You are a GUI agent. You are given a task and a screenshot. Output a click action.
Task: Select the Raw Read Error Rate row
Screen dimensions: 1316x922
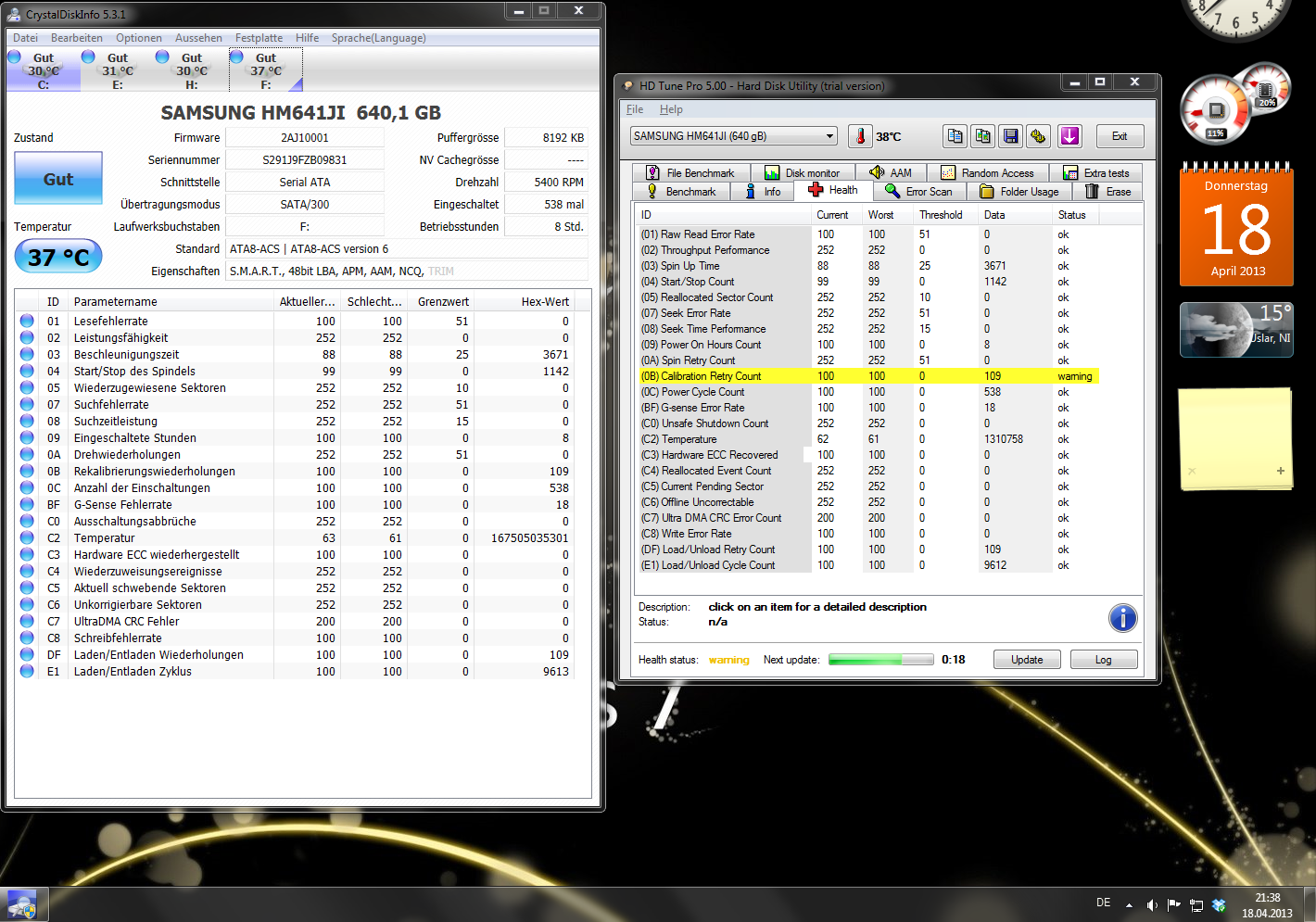click(x=868, y=234)
